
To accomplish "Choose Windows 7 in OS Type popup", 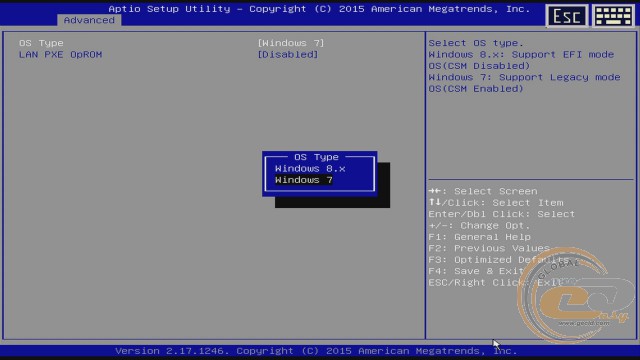I will pyautogui.click(x=304, y=180).
